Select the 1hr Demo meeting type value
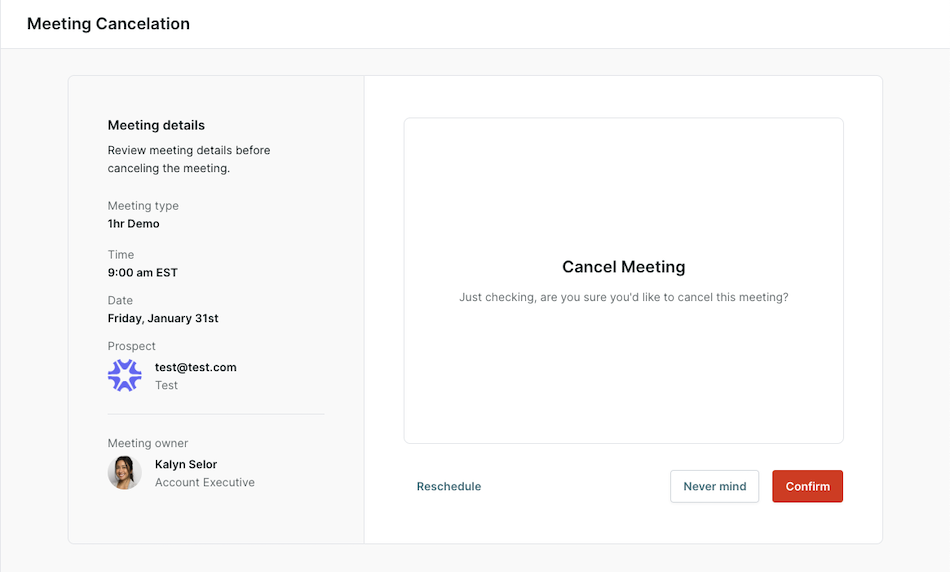This screenshot has height=572, width=950. 133,224
